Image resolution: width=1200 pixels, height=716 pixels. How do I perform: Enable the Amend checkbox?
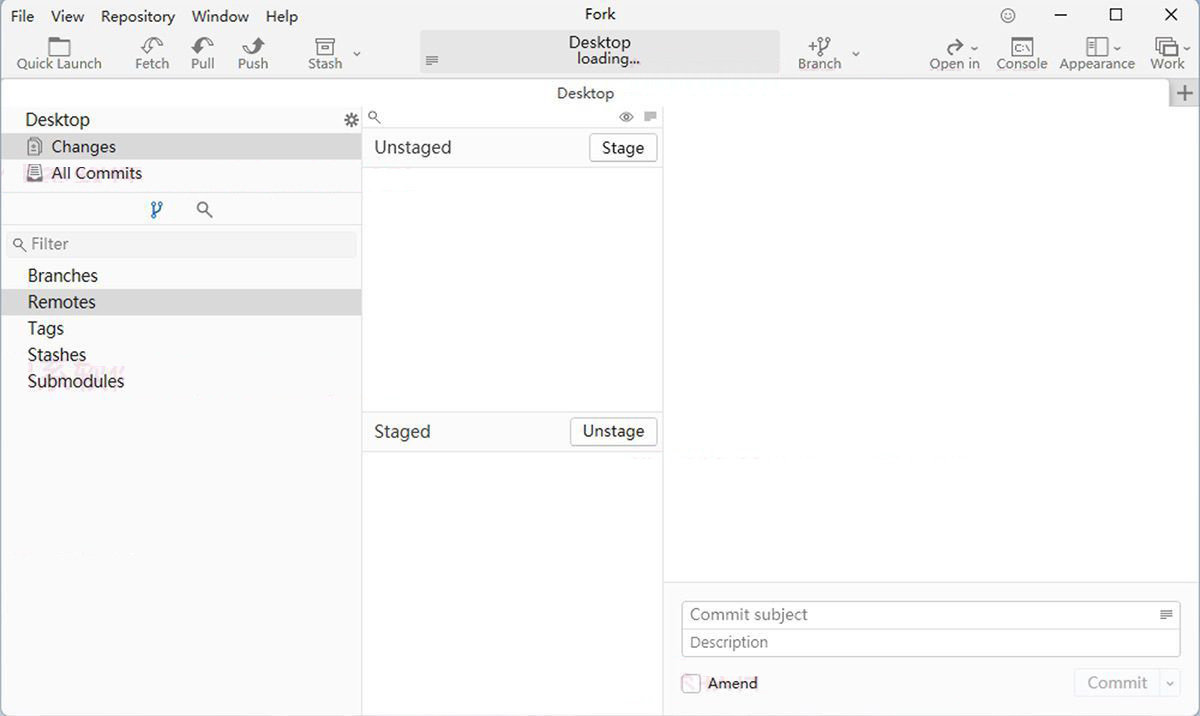click(x=691, y=684)
